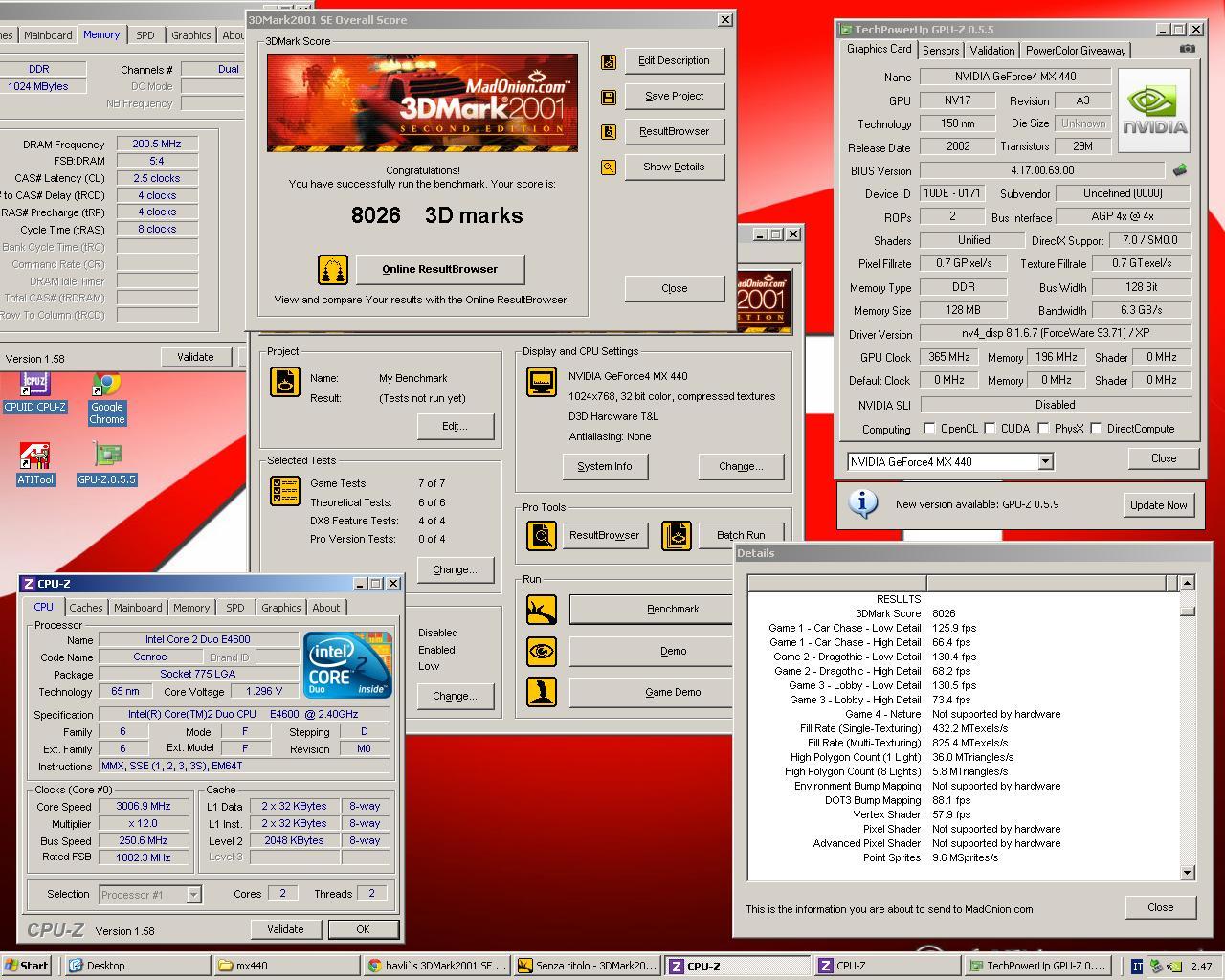Click the GPU-Z screenshot camera icon

pyautogui.click(x=1187, y=49)
